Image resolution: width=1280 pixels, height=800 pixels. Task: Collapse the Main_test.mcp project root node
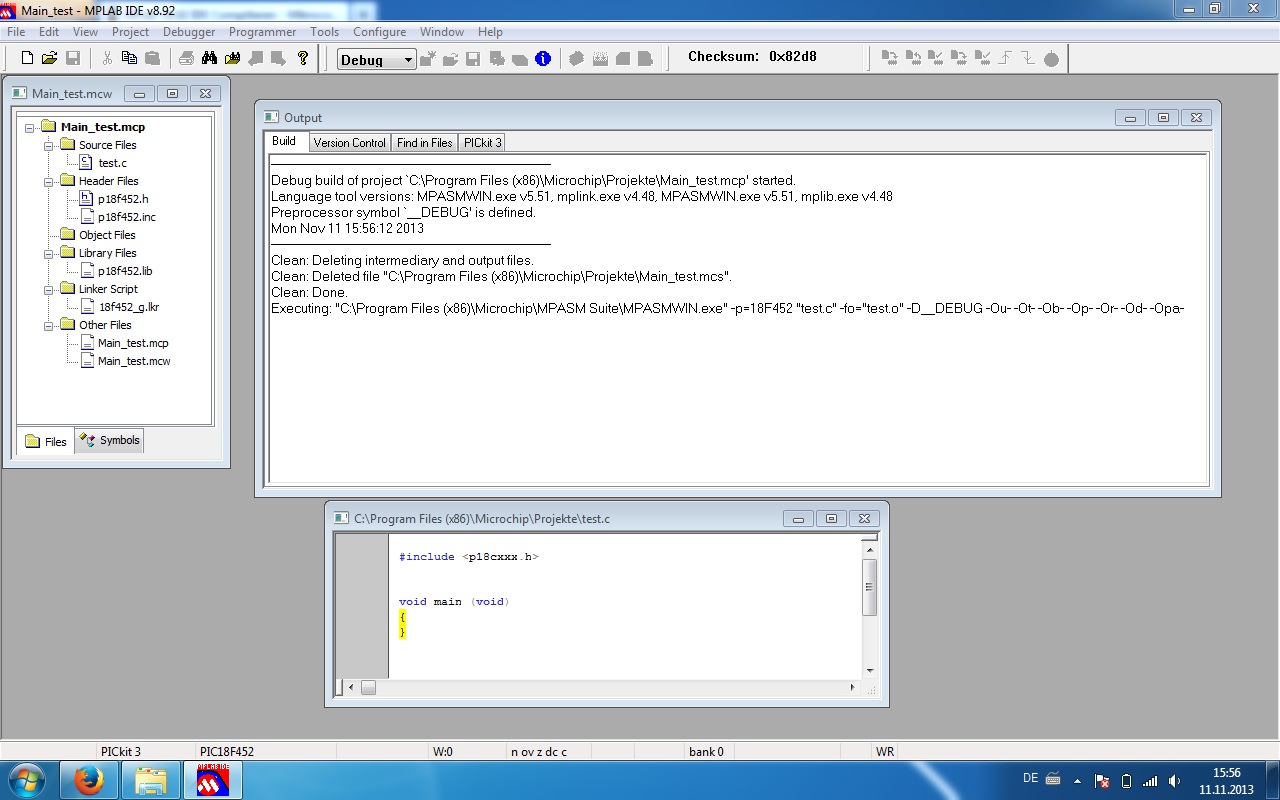30,128
